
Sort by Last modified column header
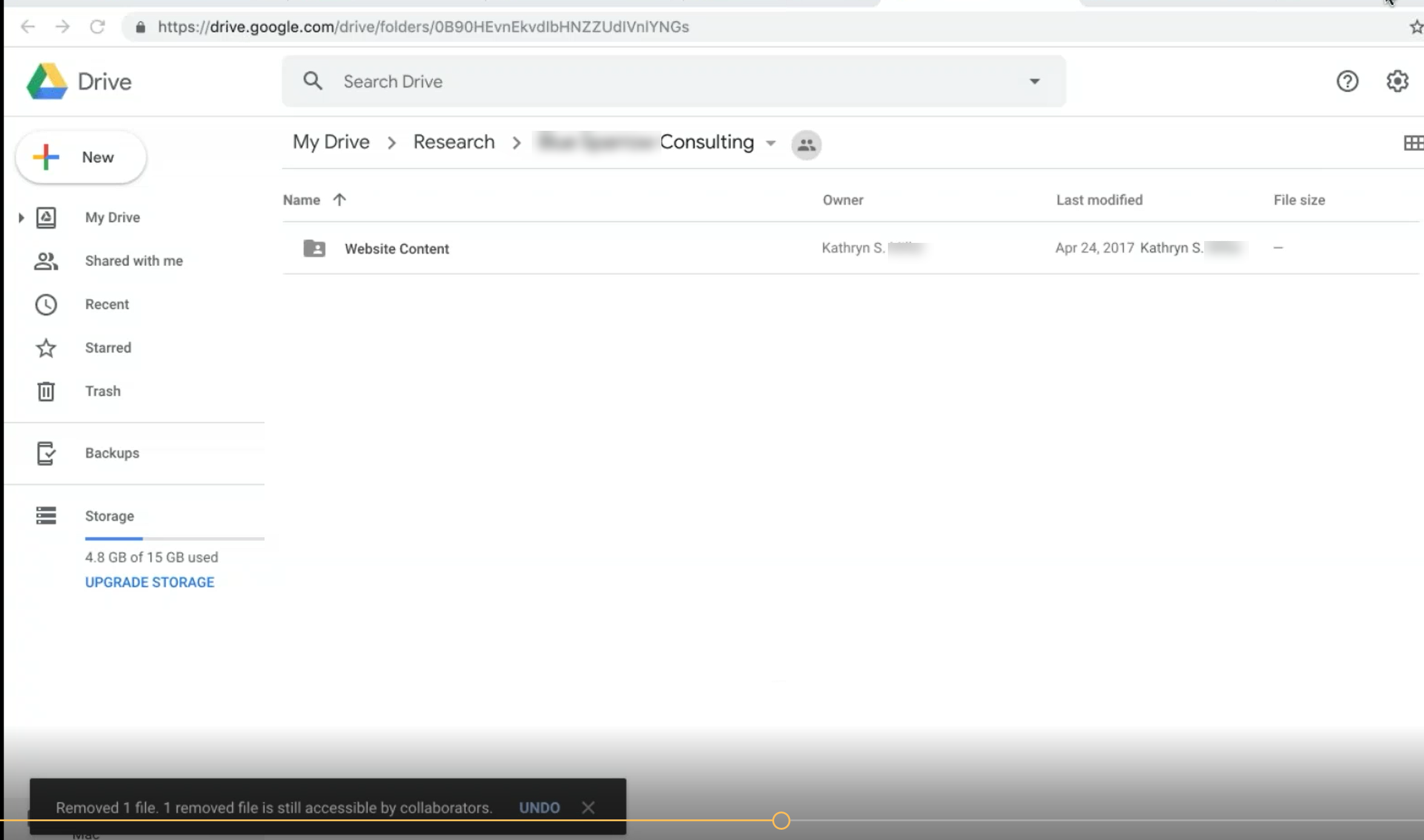tap(1099, 200)
